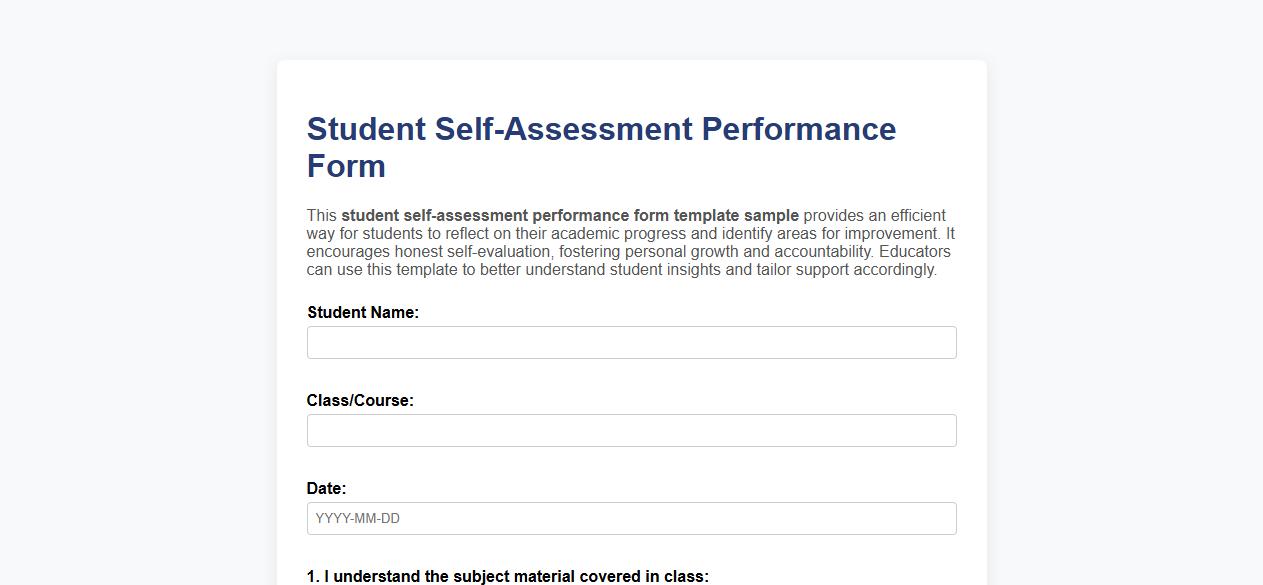
Task: Click question one about understanding subject material
Action: 506,575
